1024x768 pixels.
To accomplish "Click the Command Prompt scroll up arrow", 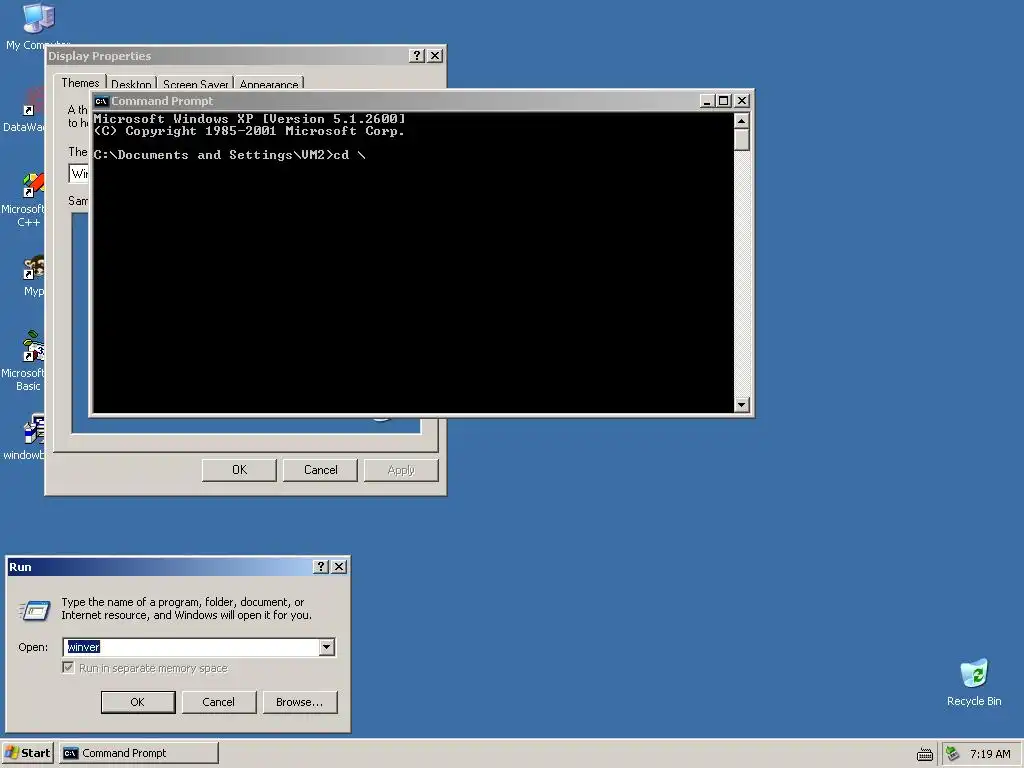I will pyautogui.click(x=741, y=121).
